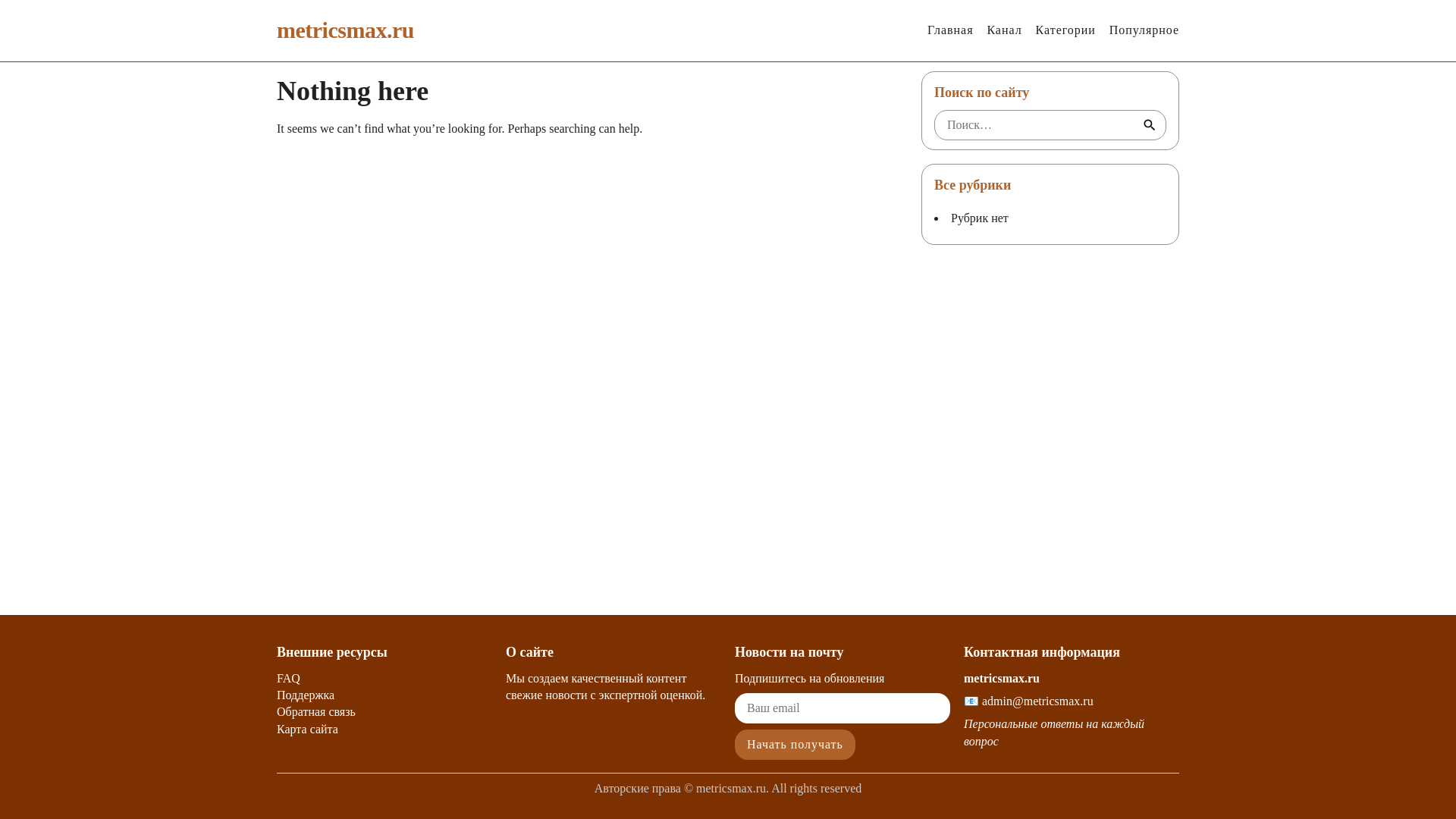
Task: Open the Обратная связь footer link
Action: pos(316,712)
